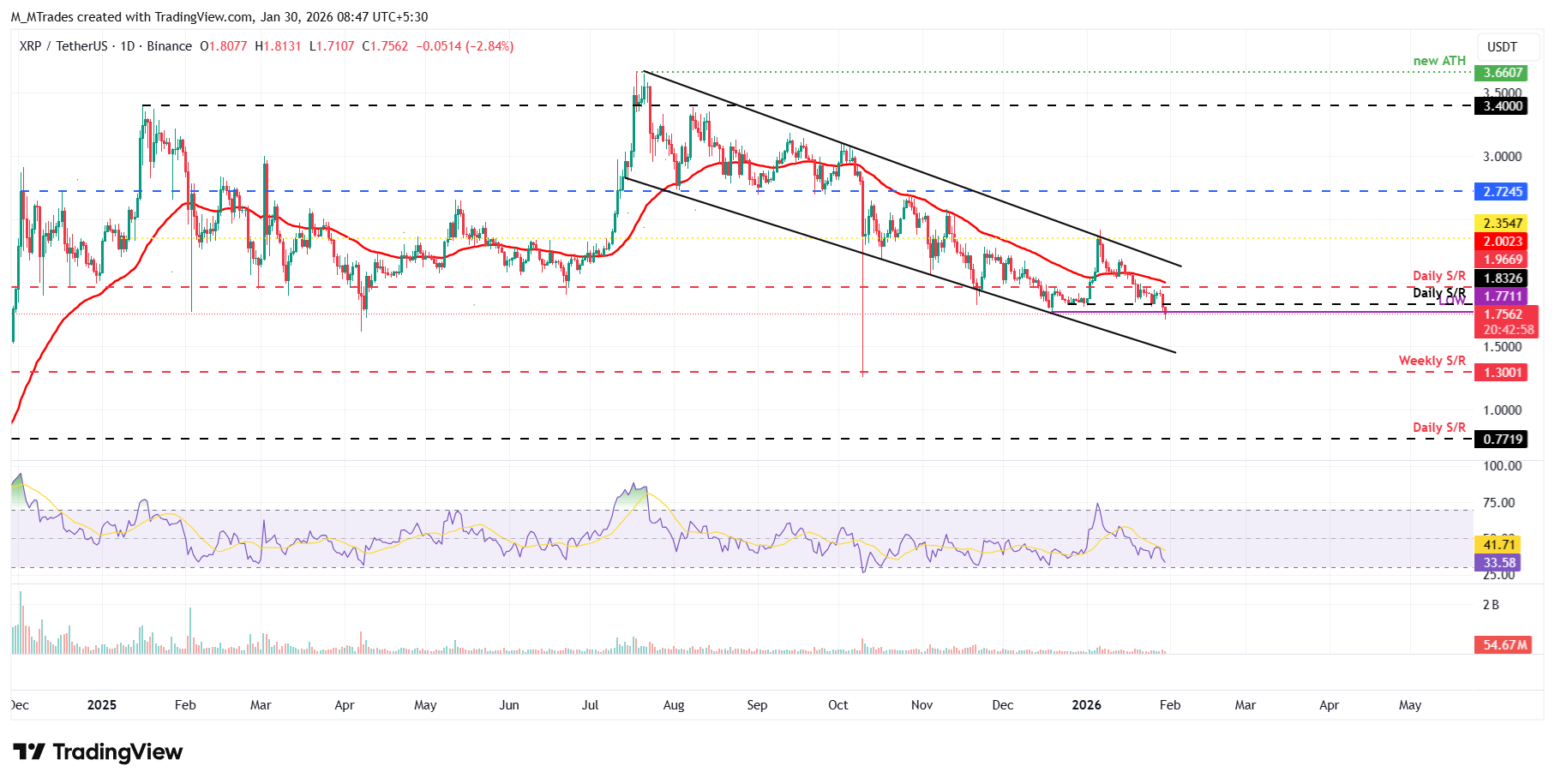
Task: Click the purple 1.7711 price label
Action: [x=1503, y=296]
